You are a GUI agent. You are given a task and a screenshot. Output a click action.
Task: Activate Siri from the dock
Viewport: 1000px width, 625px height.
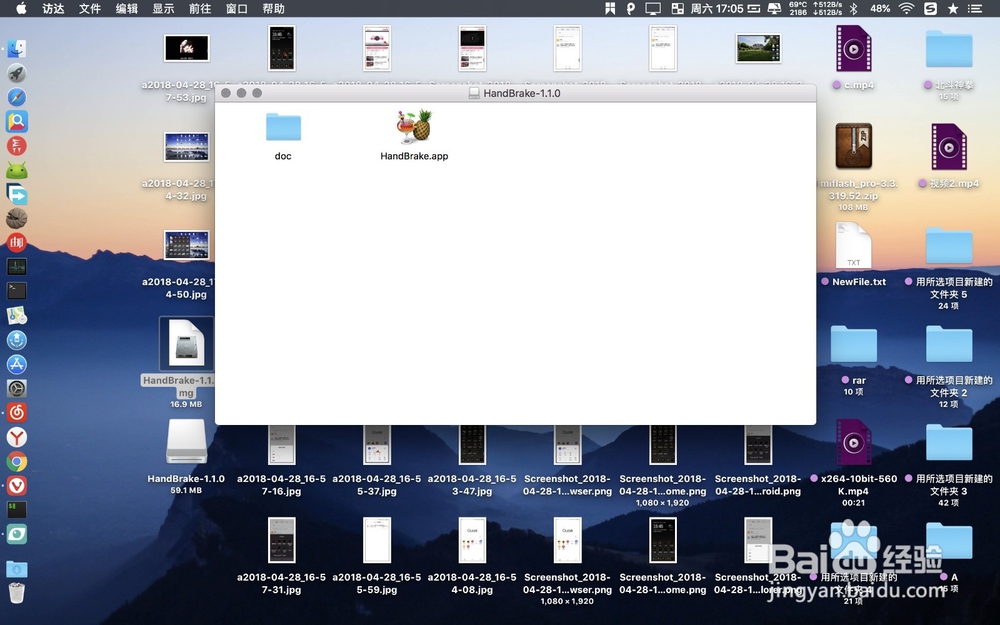[17, 339]
